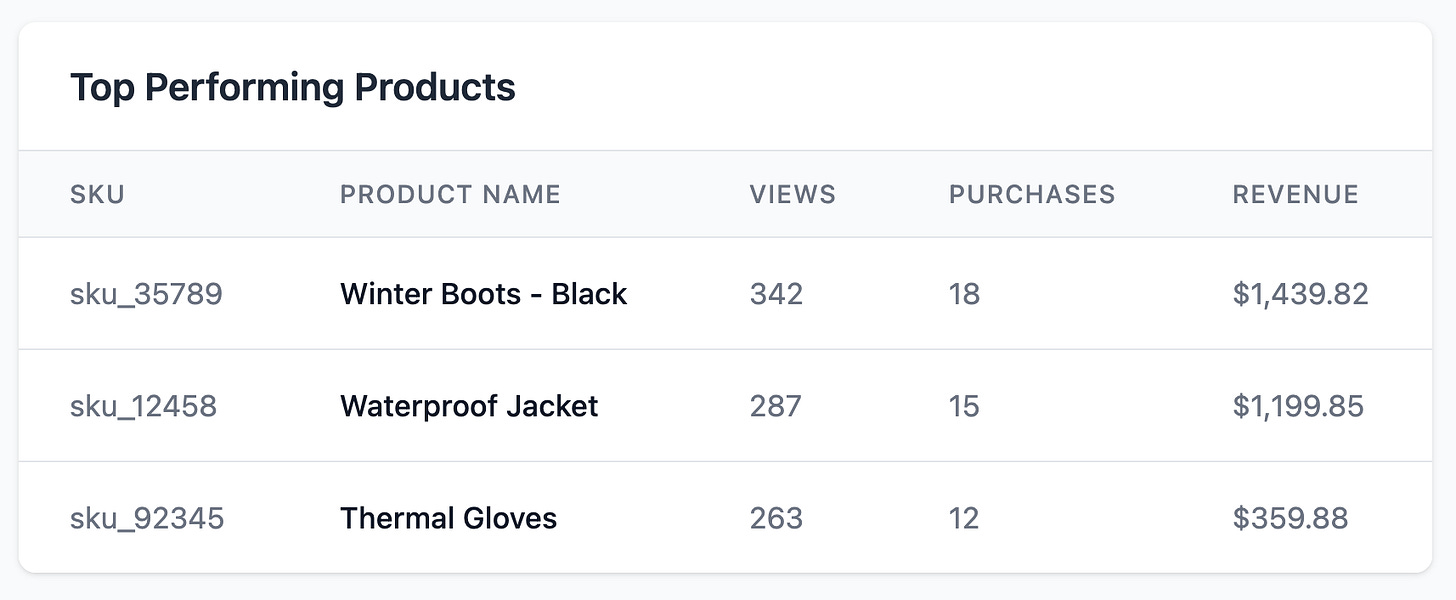Click SKU cell sku_92345
The width and height of the screenshot is (1456, 600).
click(x=147, y=518)
